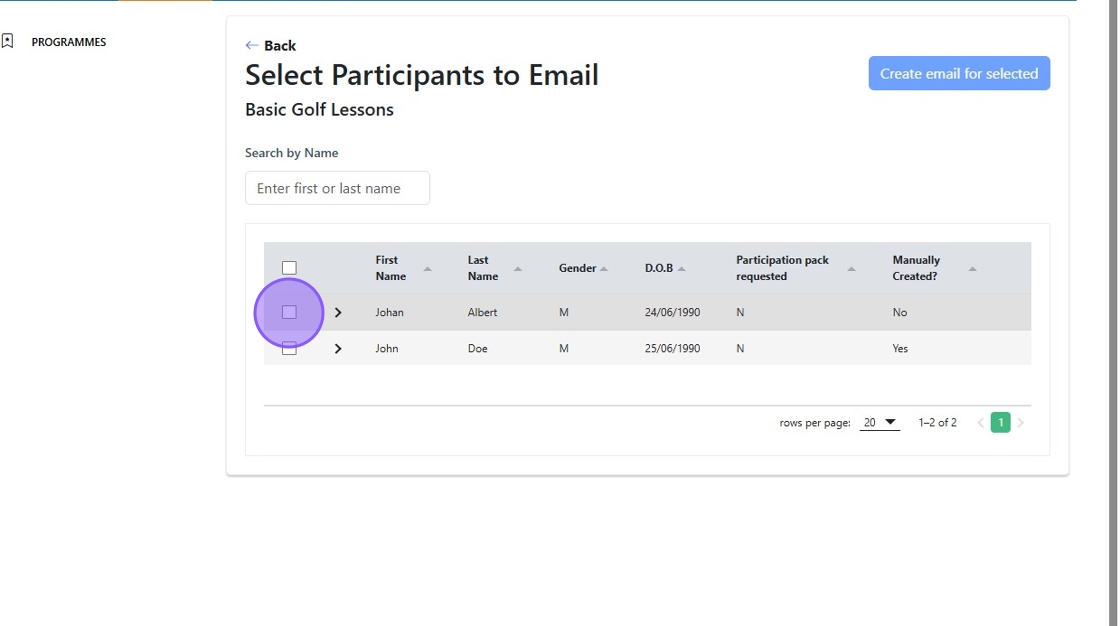The width and height of the screenshot is (1120, 626).
Task: Go back via the Back link
Action: click(280, 46)
